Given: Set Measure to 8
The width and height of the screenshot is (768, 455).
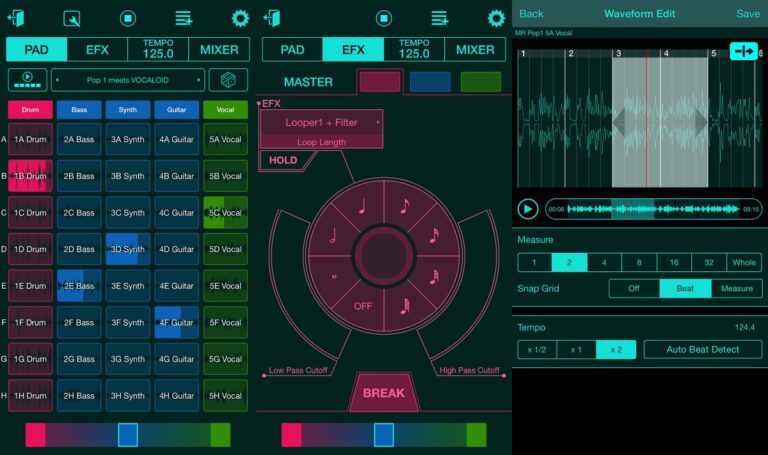Looking at the screenshot, I should pyautogui.click(x=639, y=263).
